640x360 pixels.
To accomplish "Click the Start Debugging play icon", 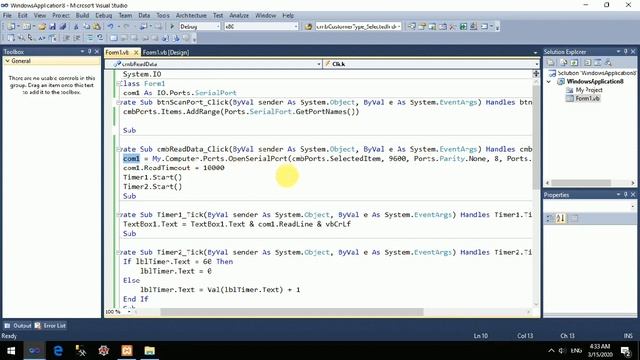I will (172, 27).
